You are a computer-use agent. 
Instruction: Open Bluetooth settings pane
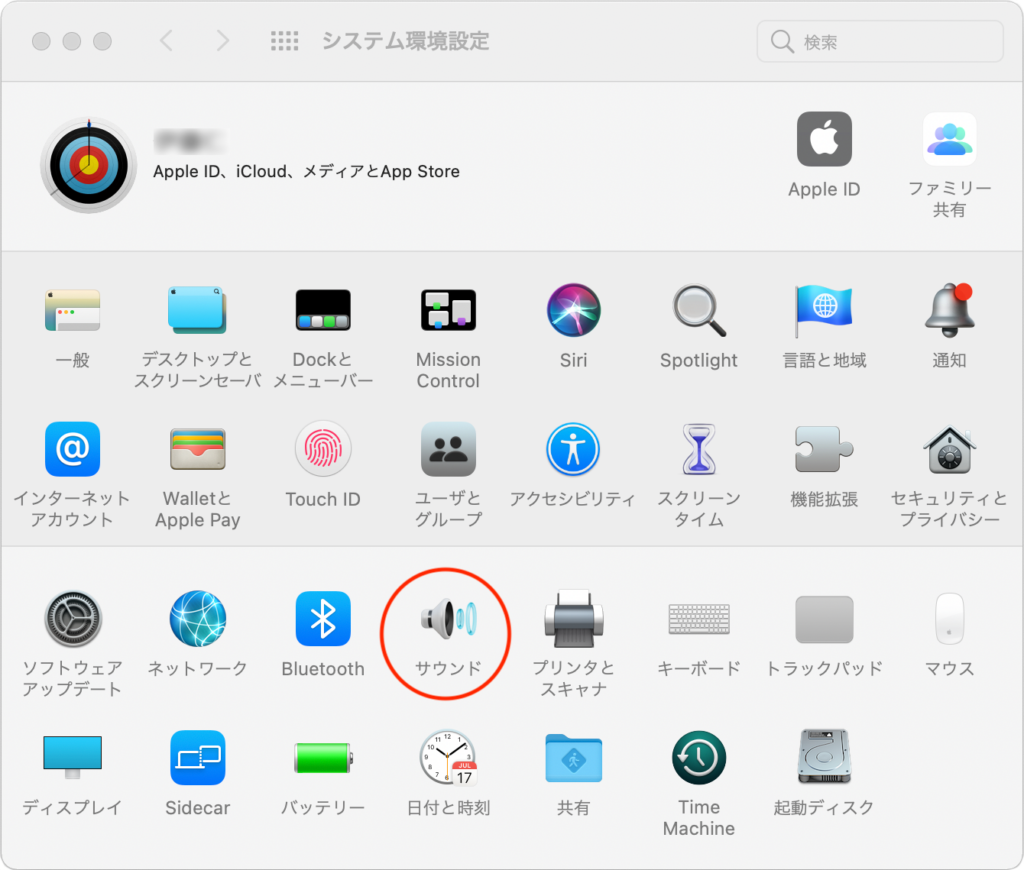(323, 620)
